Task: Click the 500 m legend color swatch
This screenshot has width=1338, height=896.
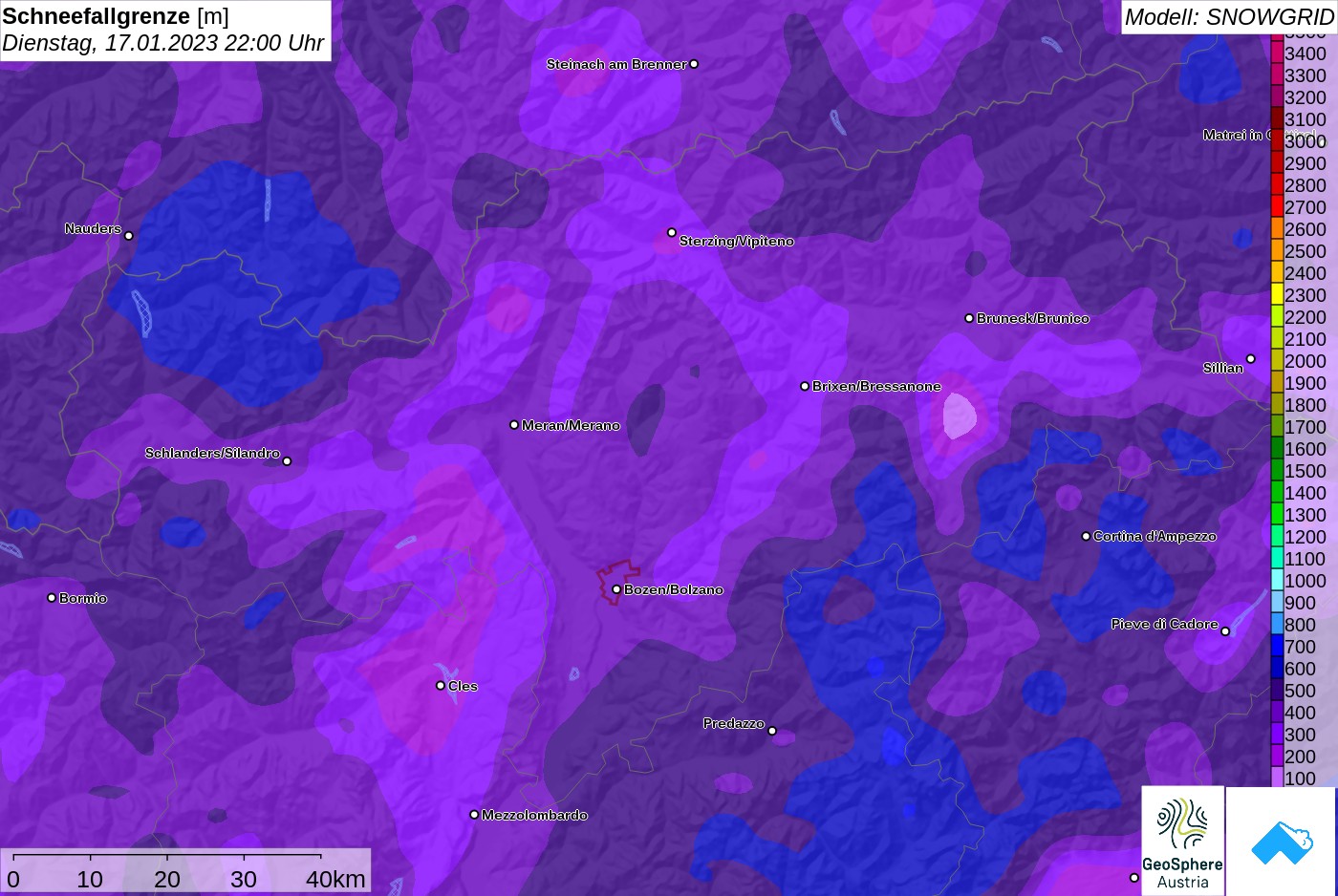Action: click(1277, 690)
